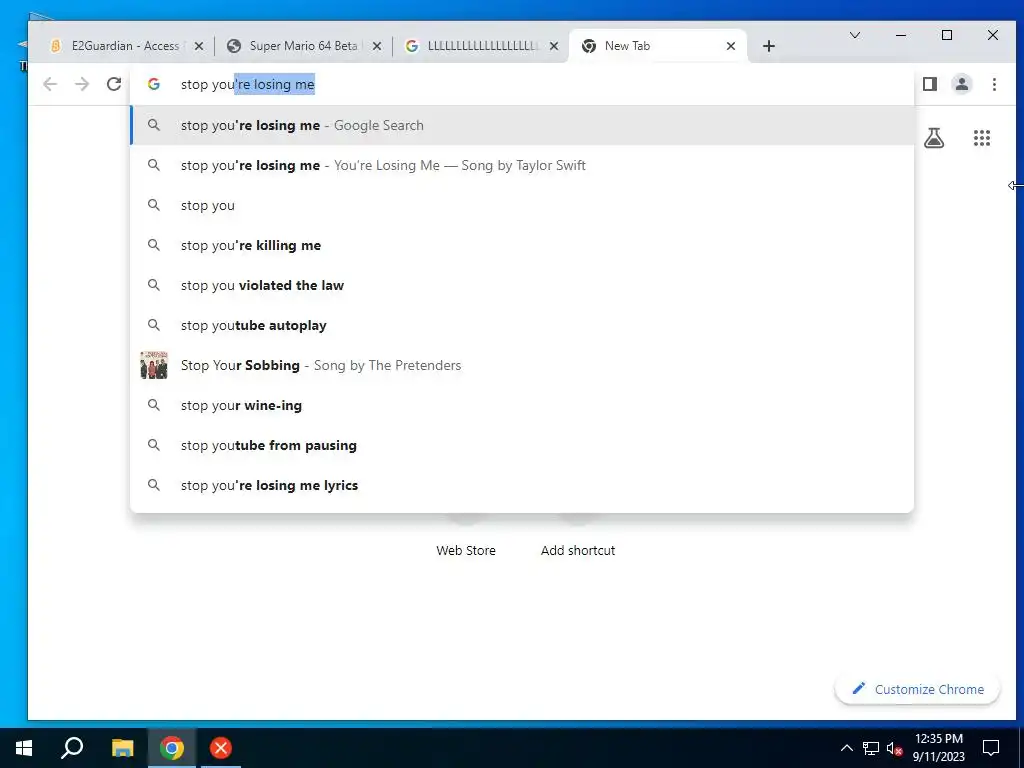Switch to the LLLLLLLL Google tab
This screenshot has height=768, width=1024.
(481, 46)
